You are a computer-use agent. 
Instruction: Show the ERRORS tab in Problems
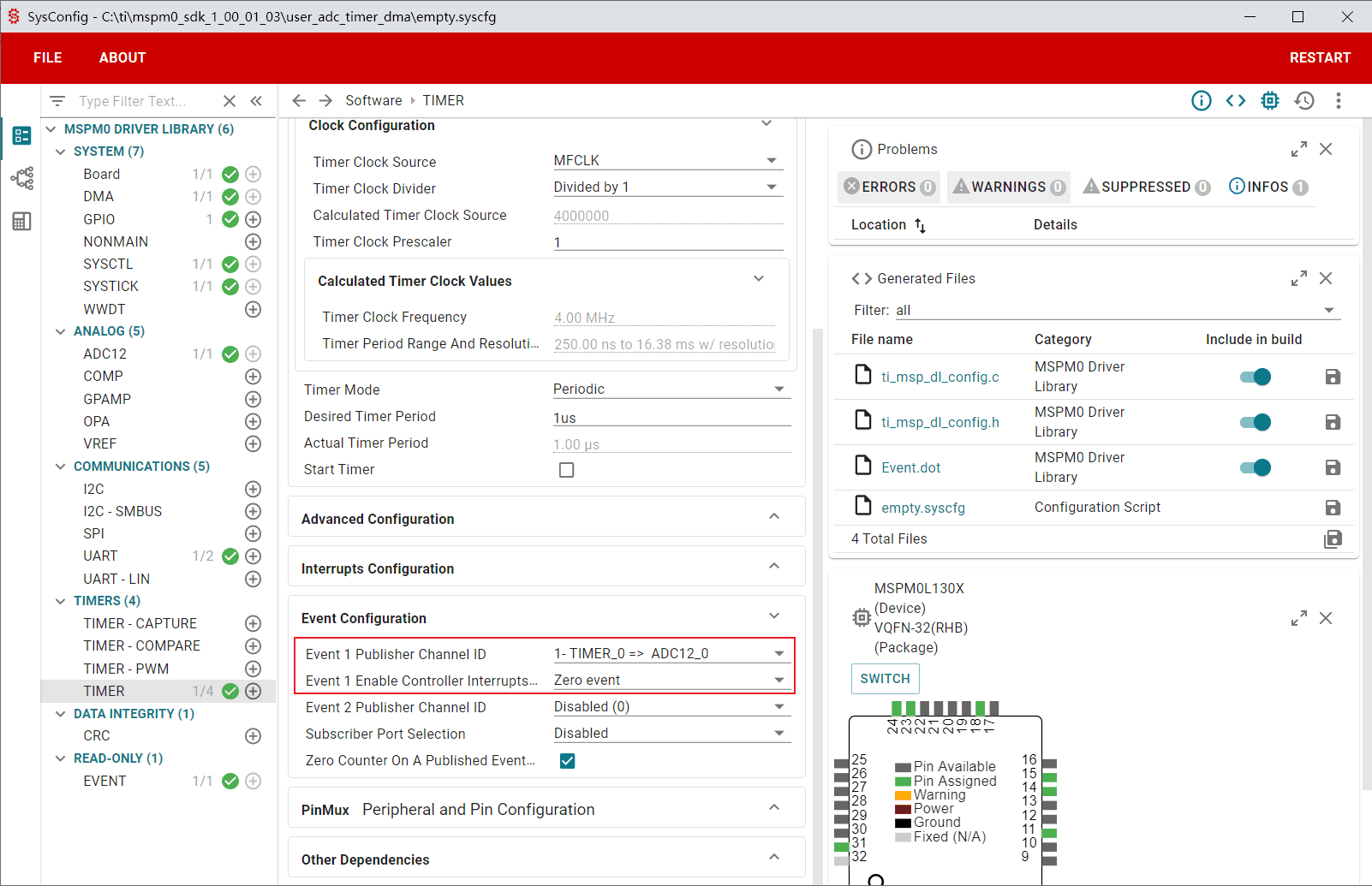point(889,187)
